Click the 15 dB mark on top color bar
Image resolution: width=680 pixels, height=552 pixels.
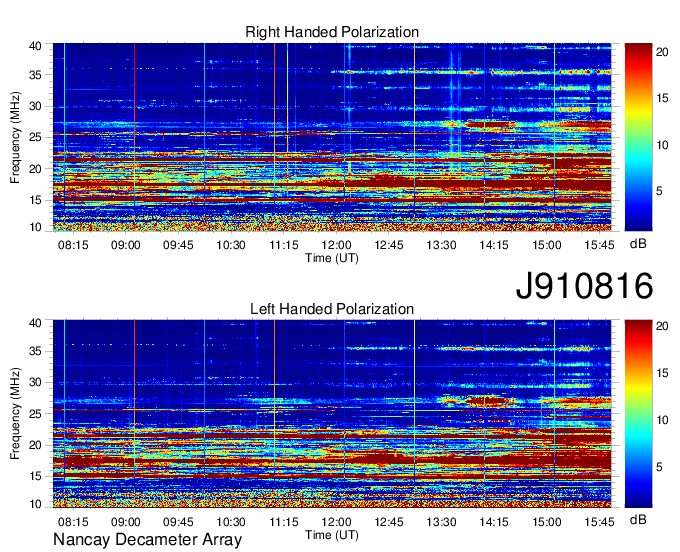(662, 98)
